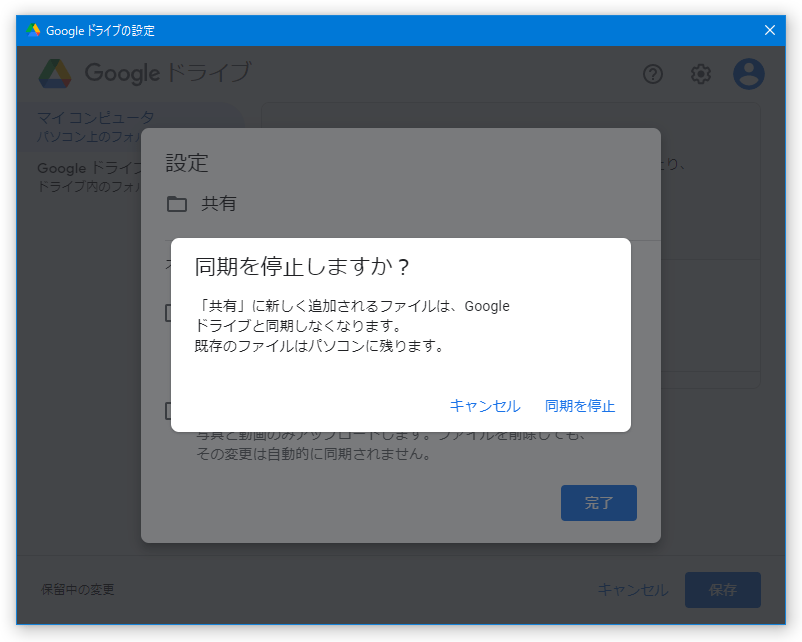
Task: Click the account profile avatar icon
Action: [x=749, y=74]
